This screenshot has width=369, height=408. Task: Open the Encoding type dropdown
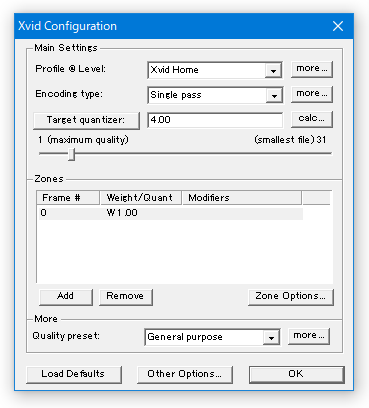click(215, 95)
